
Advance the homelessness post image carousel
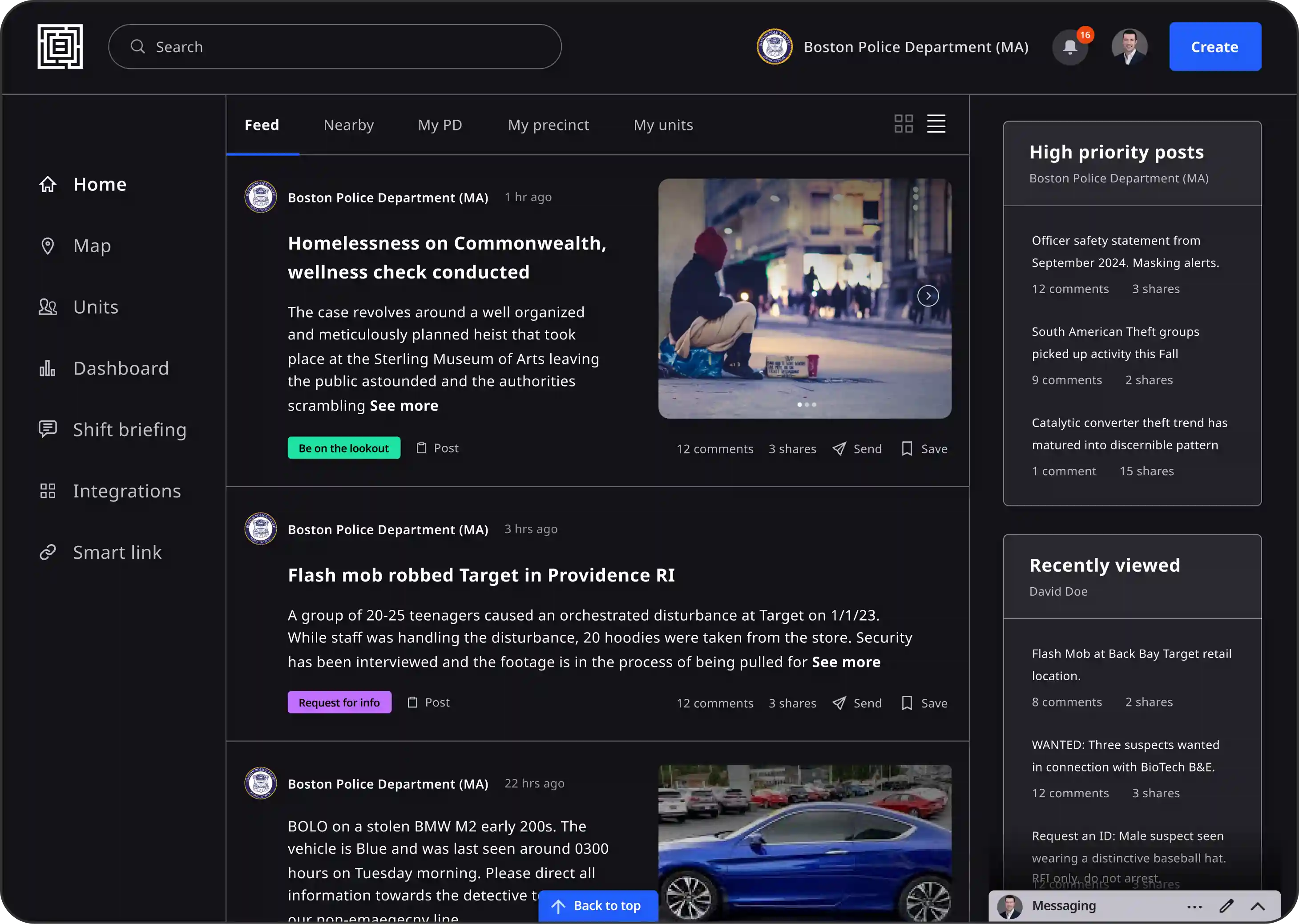coord(928,295)
